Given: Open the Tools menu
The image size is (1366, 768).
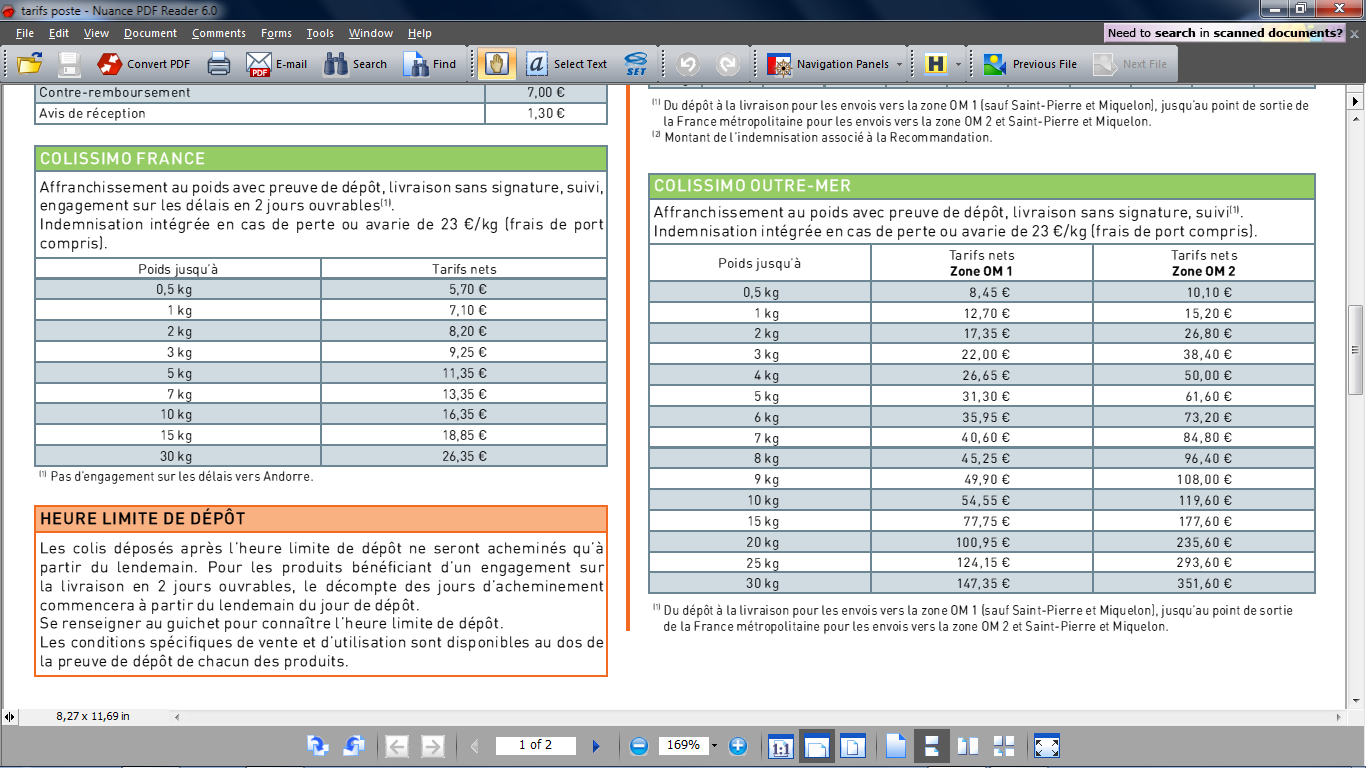Looking at the screenshot, I should click(x=320, y=33).
